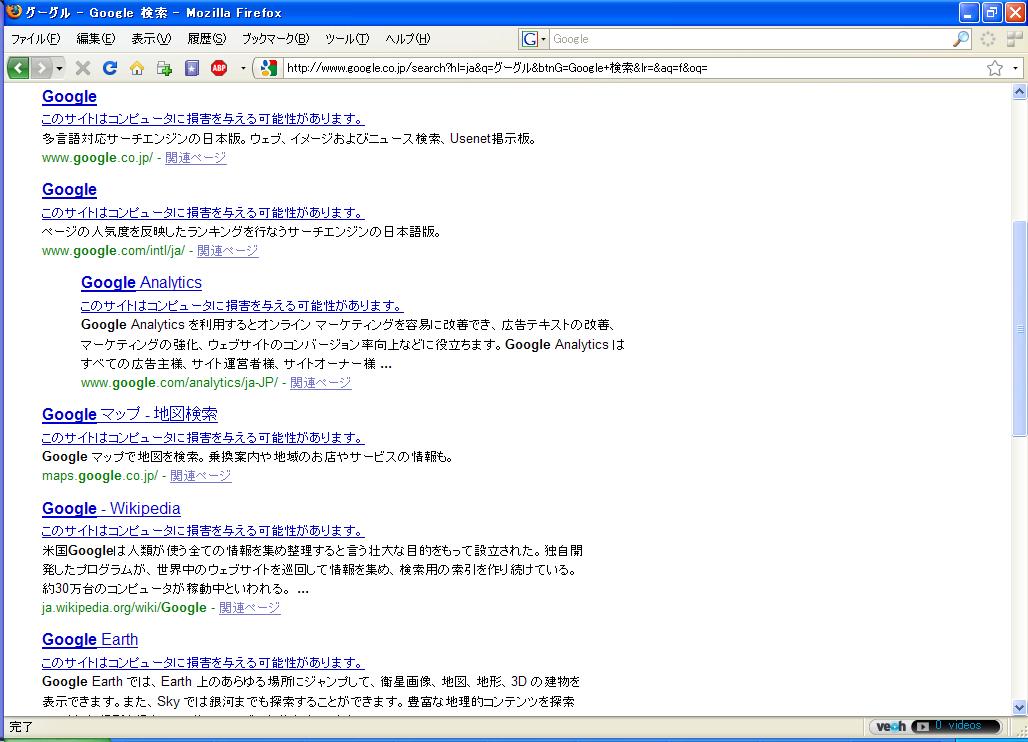Image resolution: width=1028 pixels, height=742 pixels.
Task: Click the Veoh videos status bar widget
Action: coord(935,726)
